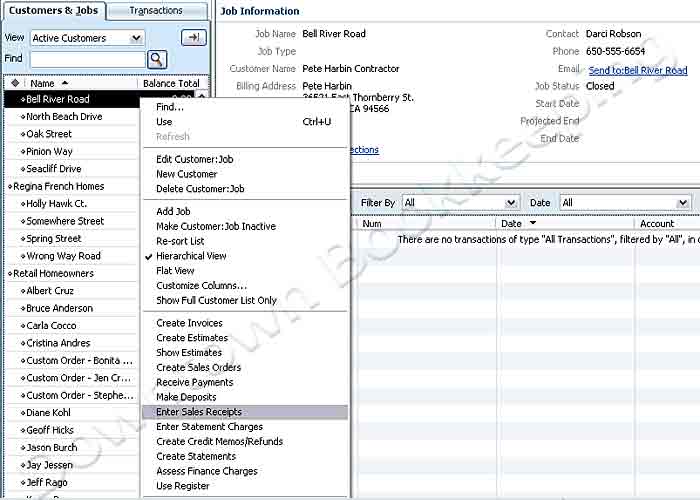This screenshot has height=500, width=700.
Task: Click the Balance Total column header
Action: (x=173, y=83)
